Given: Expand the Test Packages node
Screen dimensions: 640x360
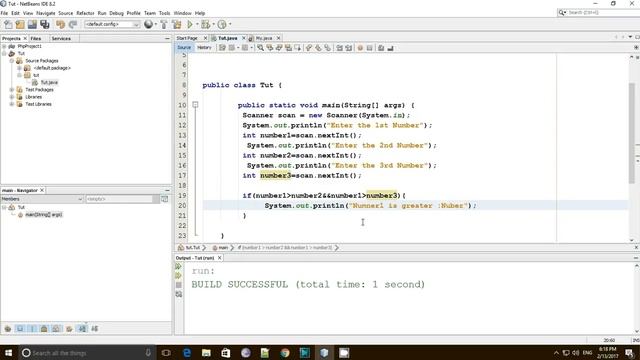Looking at the screenshot, I should coord(12,90).
